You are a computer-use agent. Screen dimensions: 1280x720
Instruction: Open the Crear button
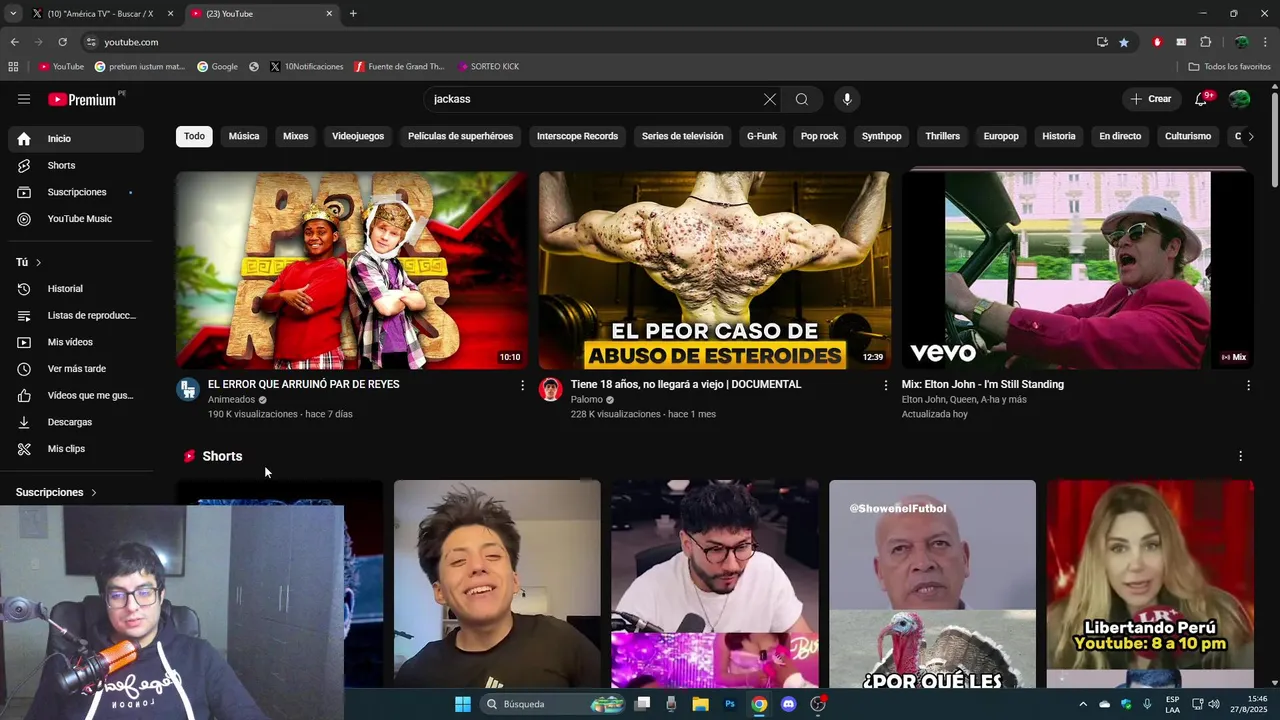pos(1150,99)
